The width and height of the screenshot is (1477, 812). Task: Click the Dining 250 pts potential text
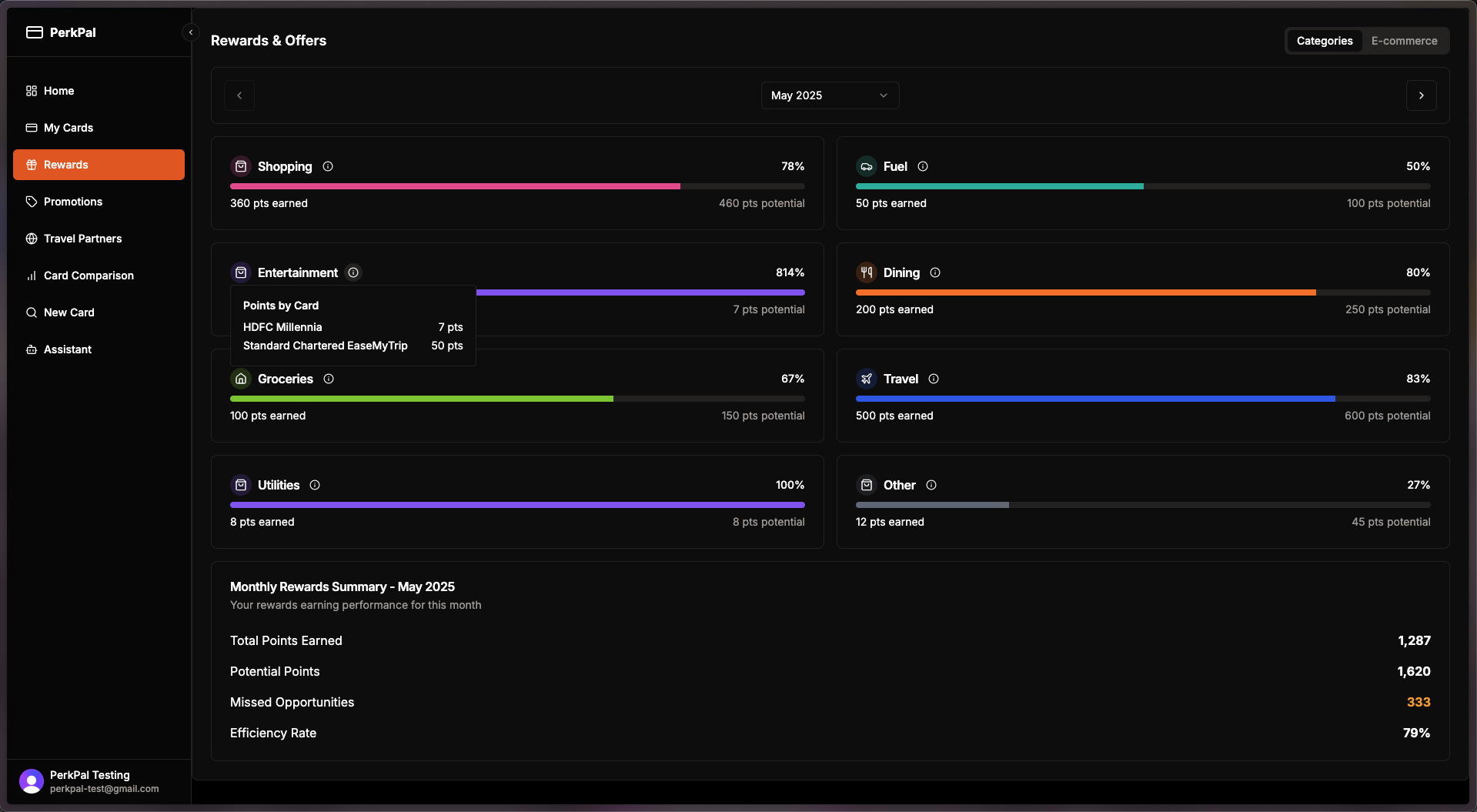tap(1388, 309)
